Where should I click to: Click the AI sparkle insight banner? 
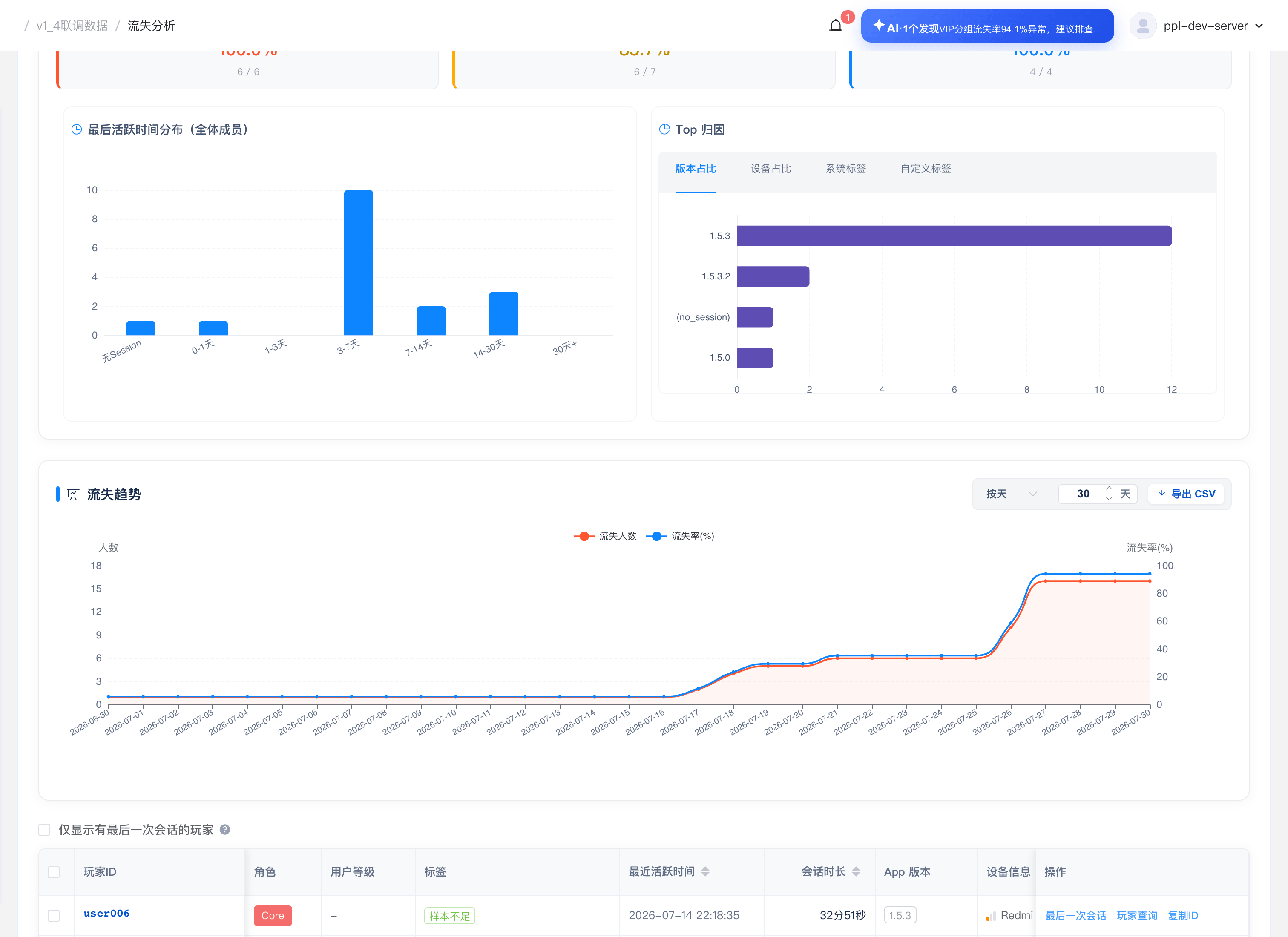pos(987,26)
